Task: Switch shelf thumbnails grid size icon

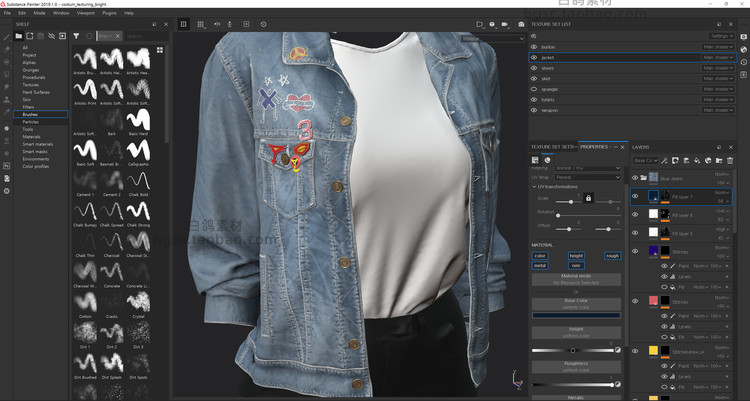Action: 160,50
